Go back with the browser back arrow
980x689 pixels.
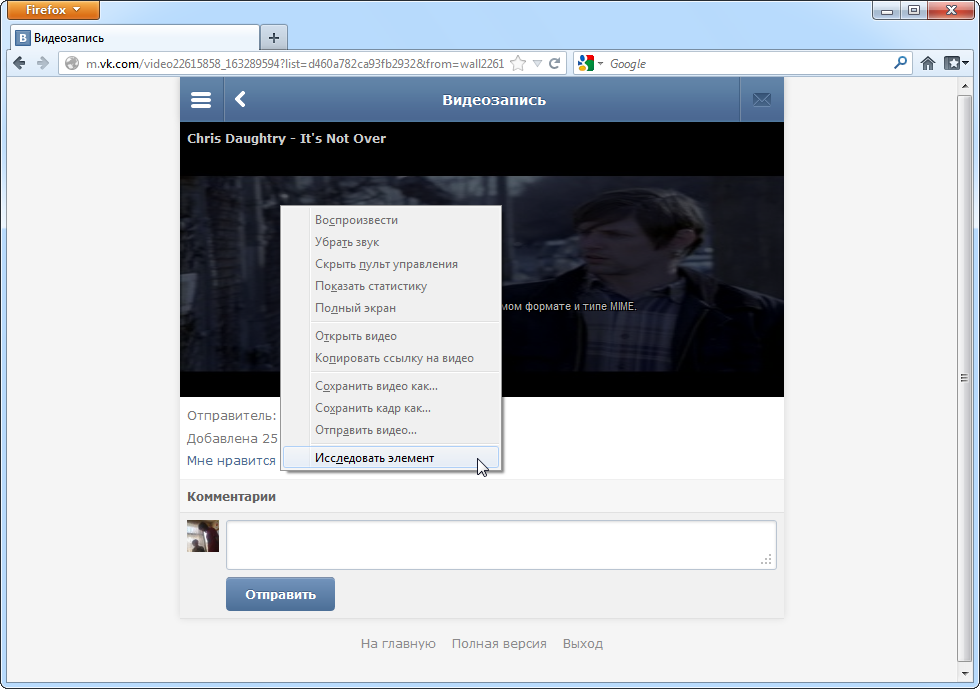(x=19, y=63)
